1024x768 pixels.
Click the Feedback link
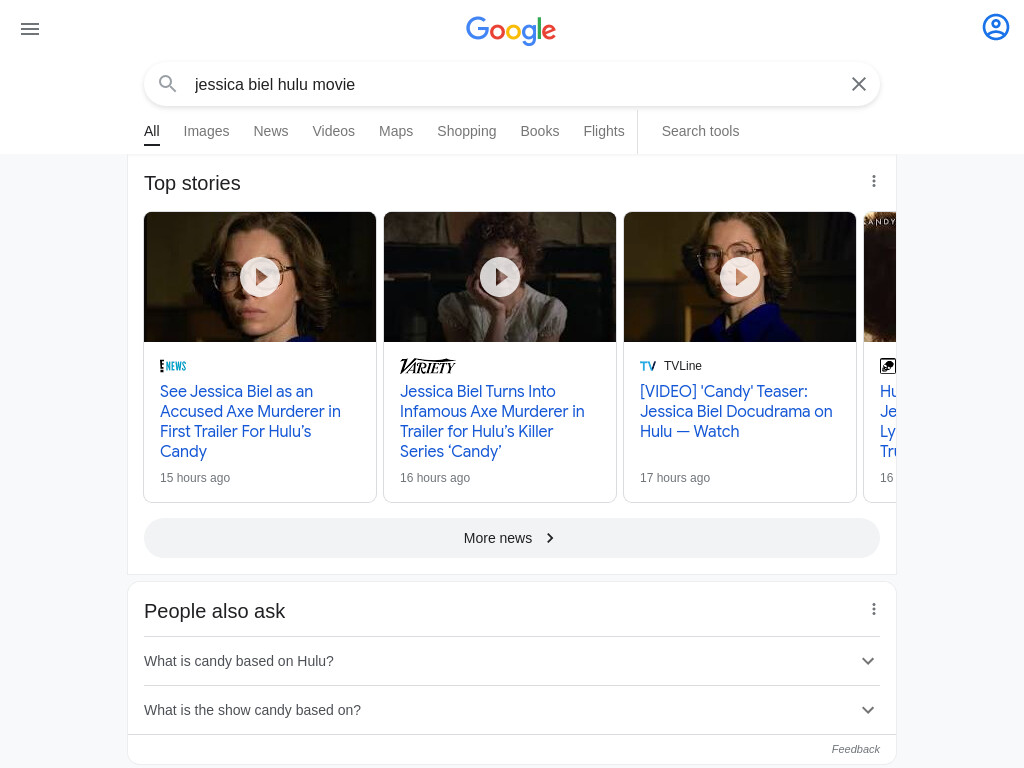coord(856,749)
